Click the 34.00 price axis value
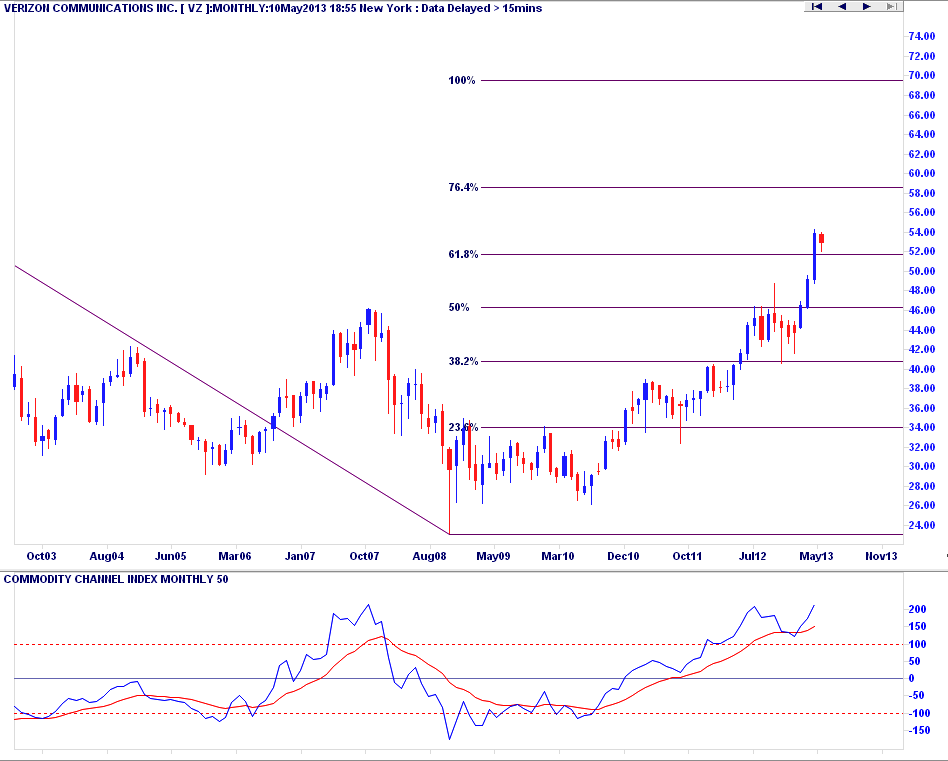The image size is (948, 761). point(922,427)
